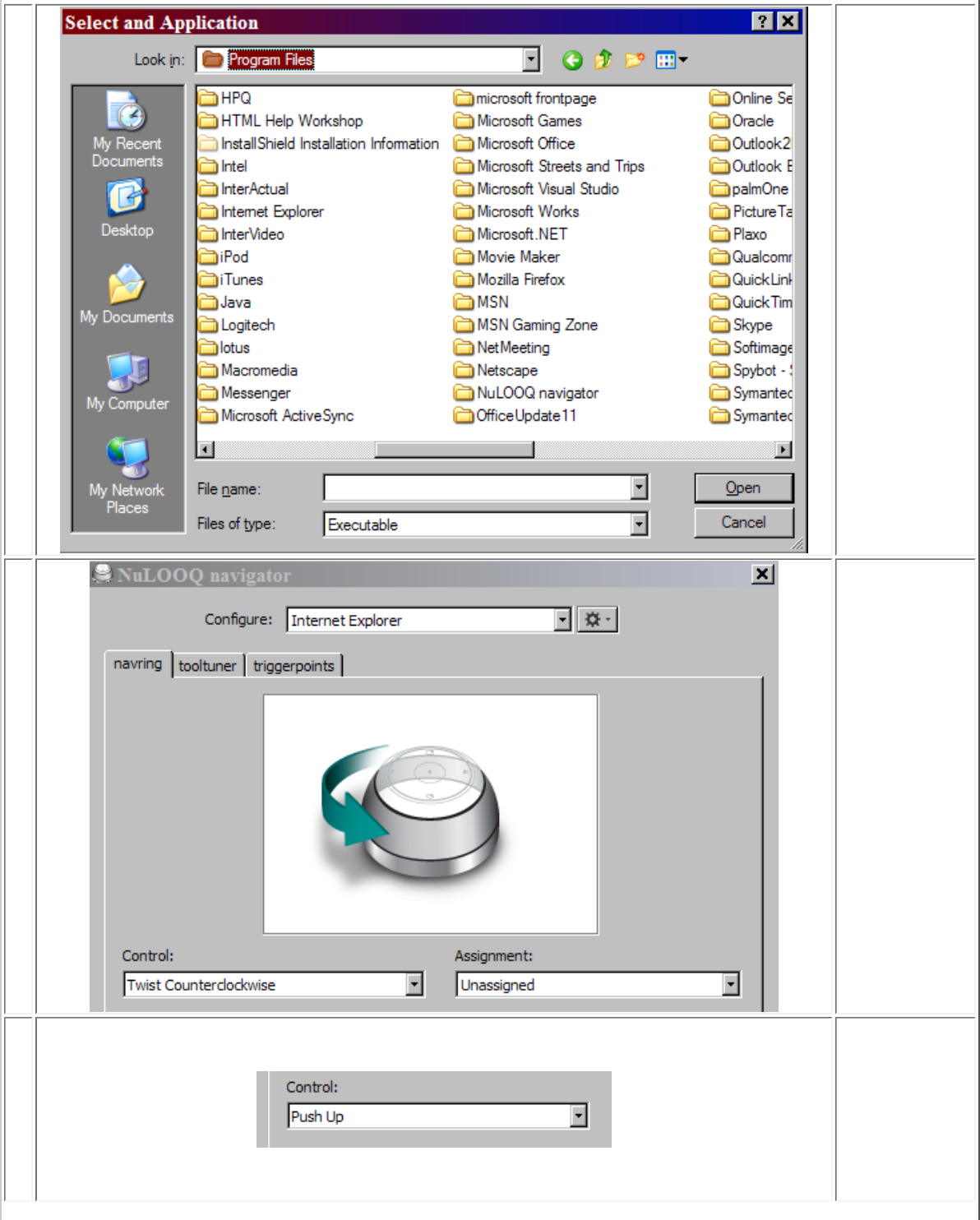Select the Microsoft Visual Studio folder

pyautogui.click(x=537, y=188)
